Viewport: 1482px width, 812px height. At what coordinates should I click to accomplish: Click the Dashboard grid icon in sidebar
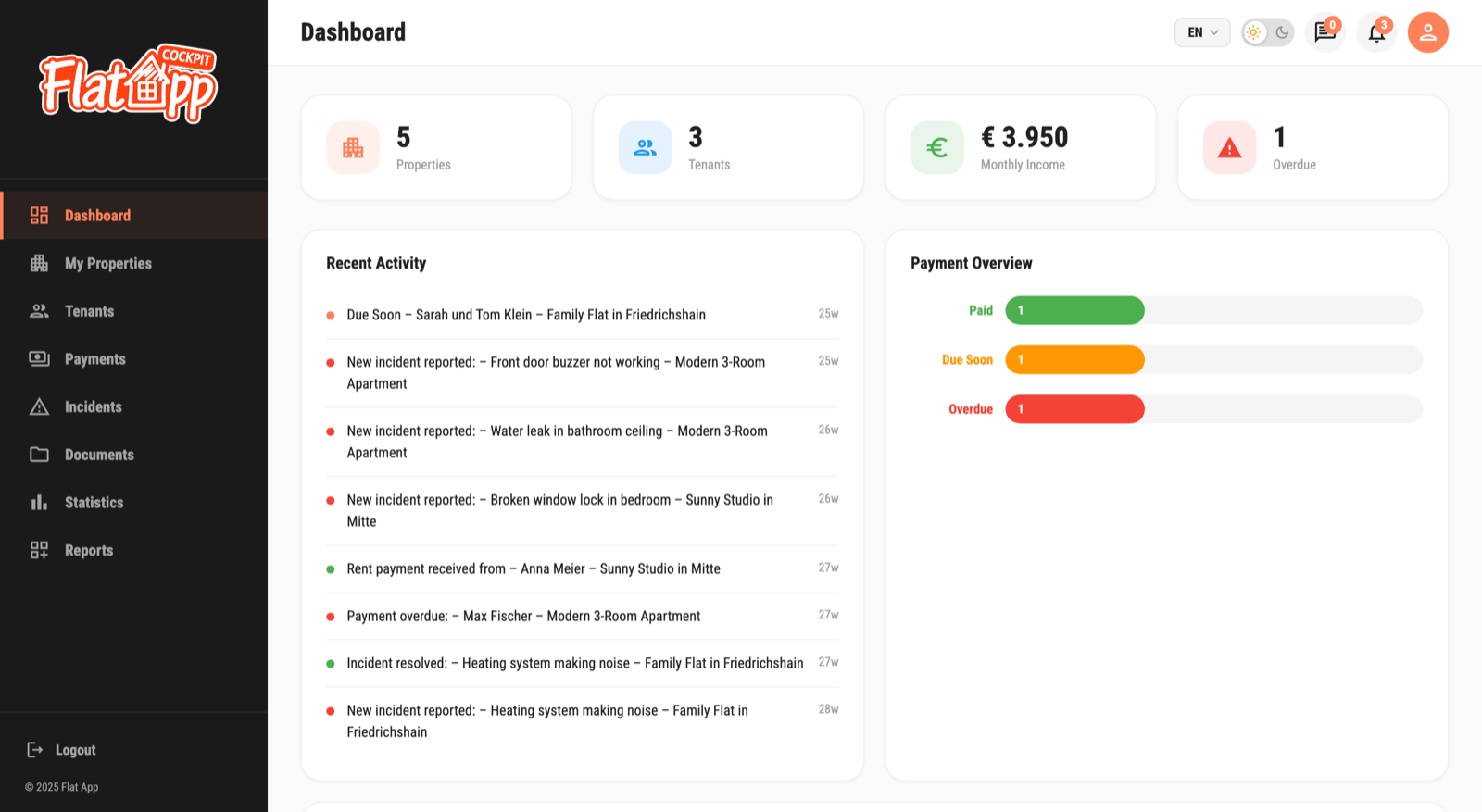[39, 216]
